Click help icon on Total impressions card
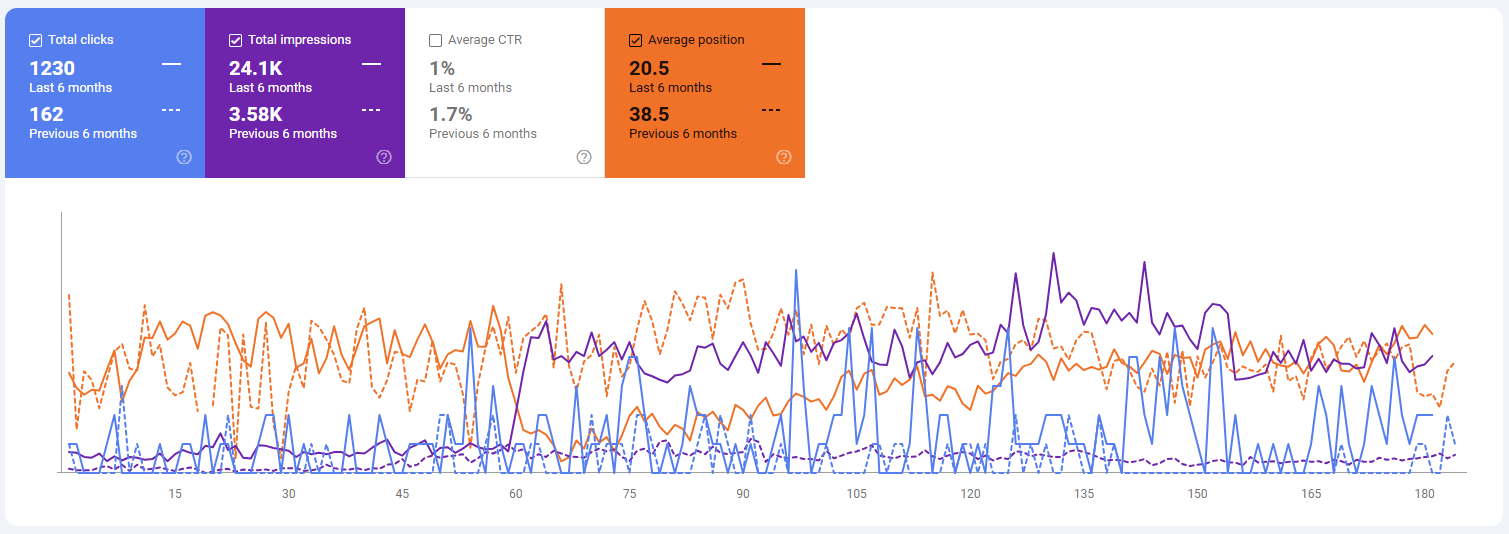 click(x=384, y=157)
